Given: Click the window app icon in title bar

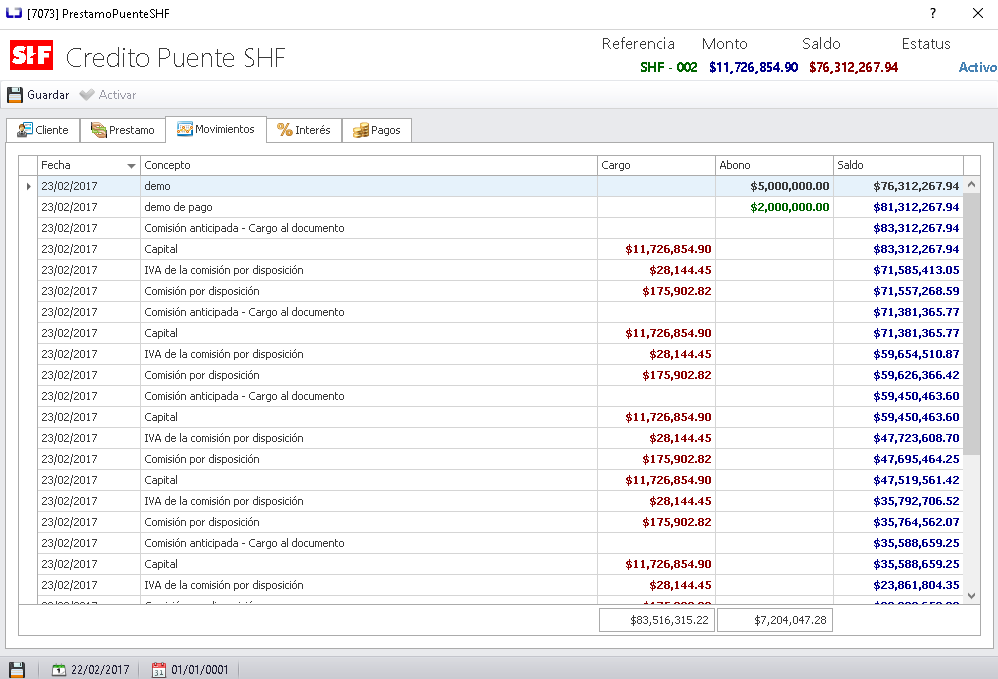Looking at the screenshot, I should tap(13, 13).
